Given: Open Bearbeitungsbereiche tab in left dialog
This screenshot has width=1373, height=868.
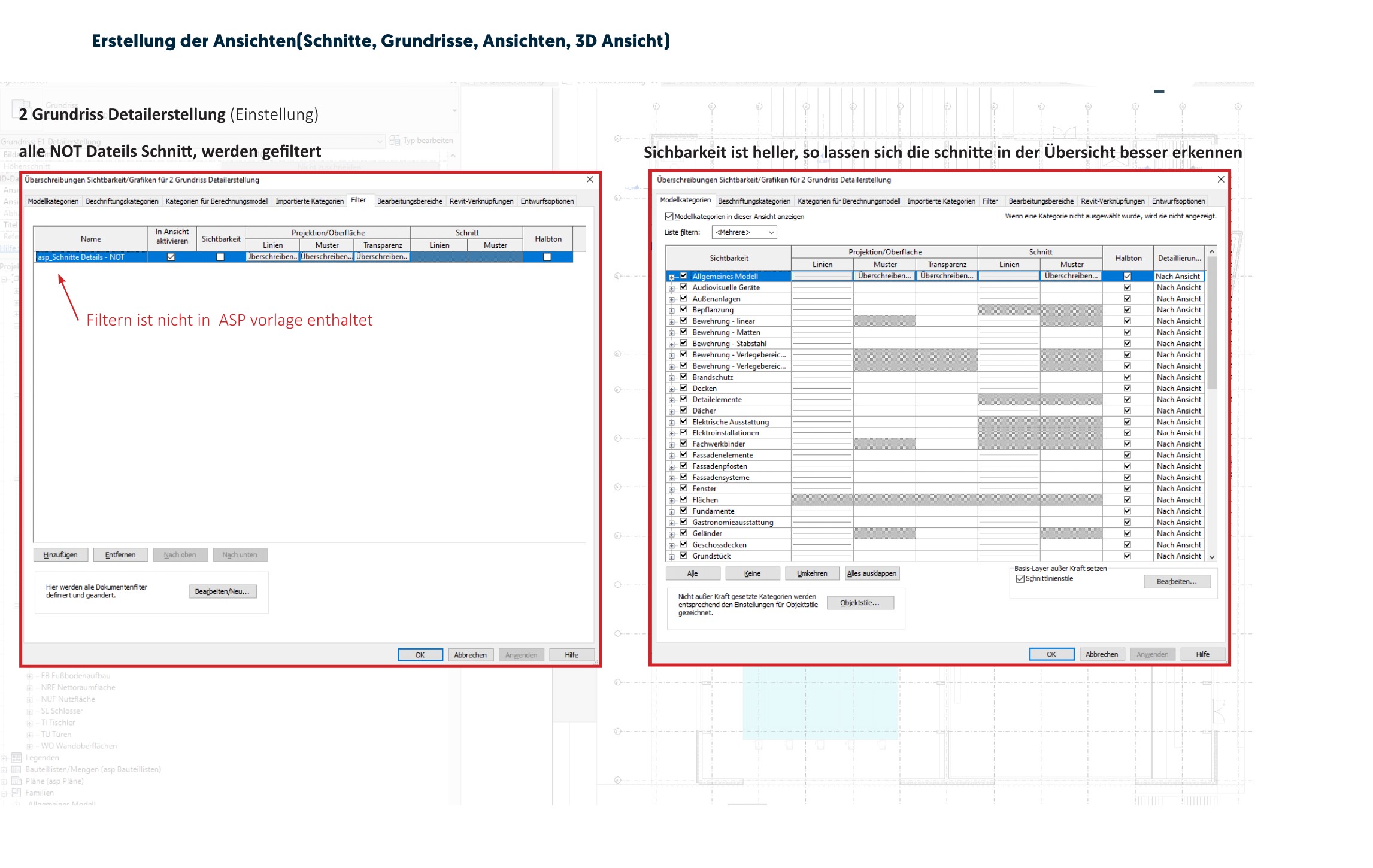Looking at the screenshot, I should [x=410, y=201].
